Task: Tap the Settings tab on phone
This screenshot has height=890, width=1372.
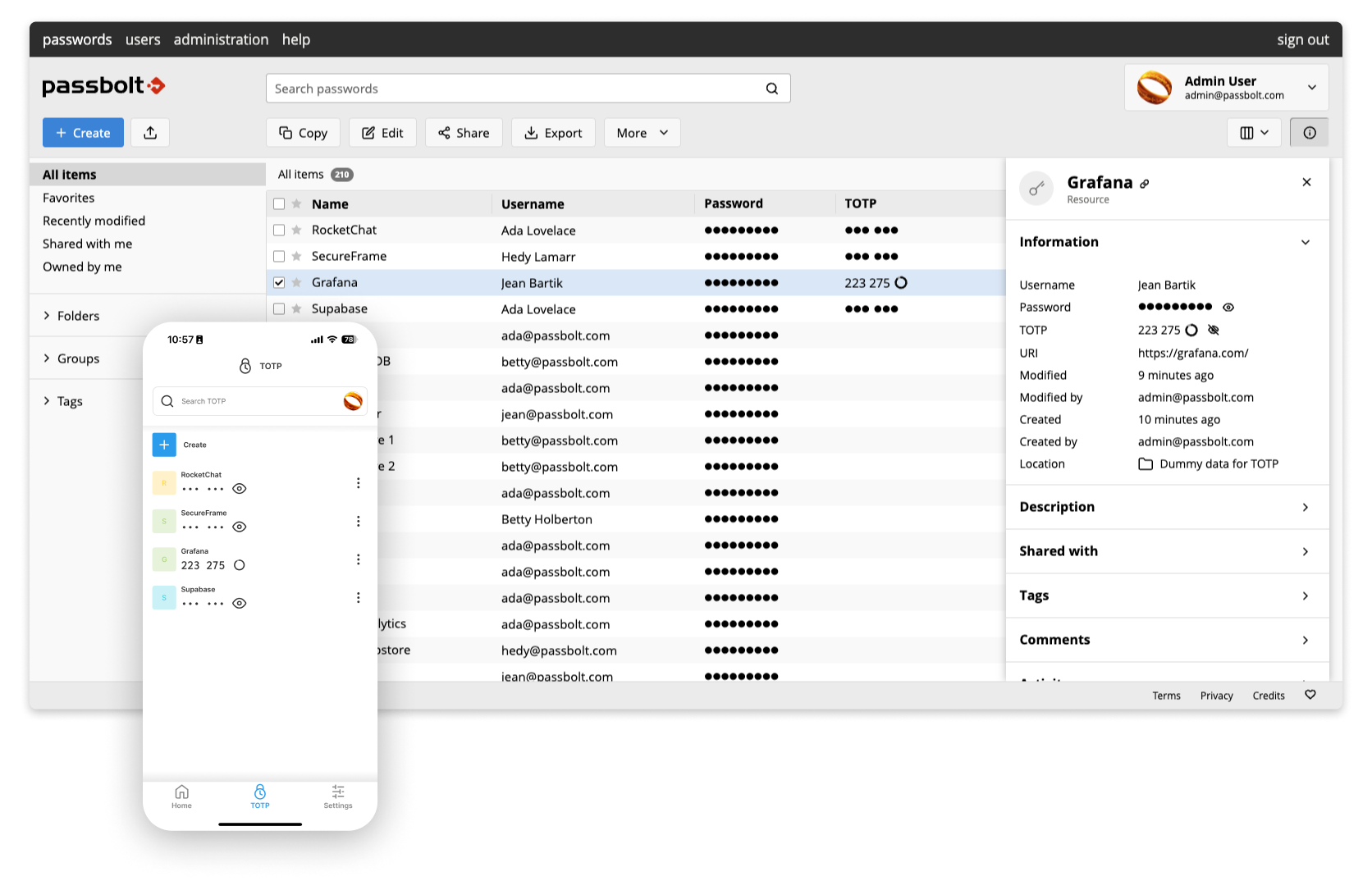Action: point(338,796)
